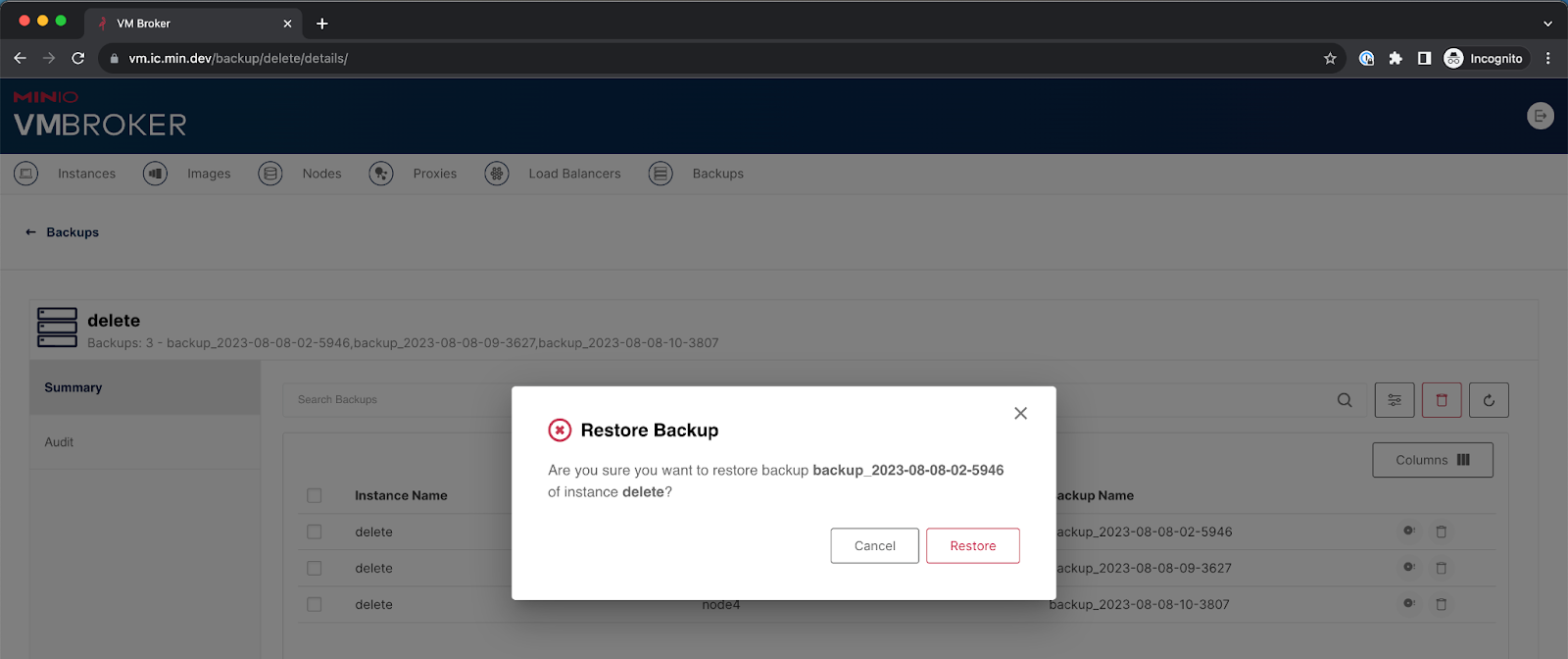Select checkbox for first delete row
Viewport: 1568px width, 659px height.
click(315, 532)
